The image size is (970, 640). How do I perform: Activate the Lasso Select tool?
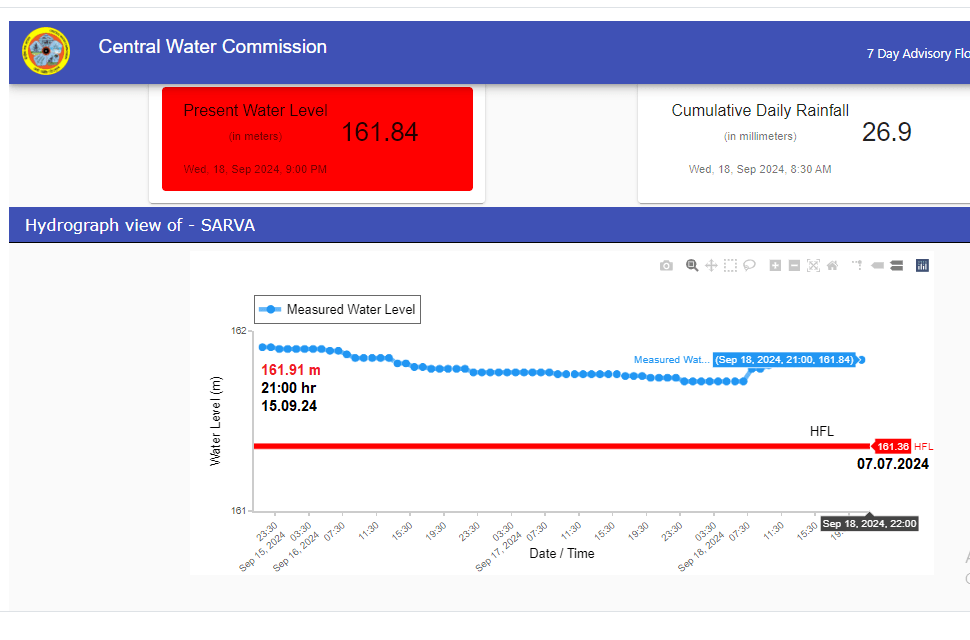pyautogui.click(x=749, y=266)
